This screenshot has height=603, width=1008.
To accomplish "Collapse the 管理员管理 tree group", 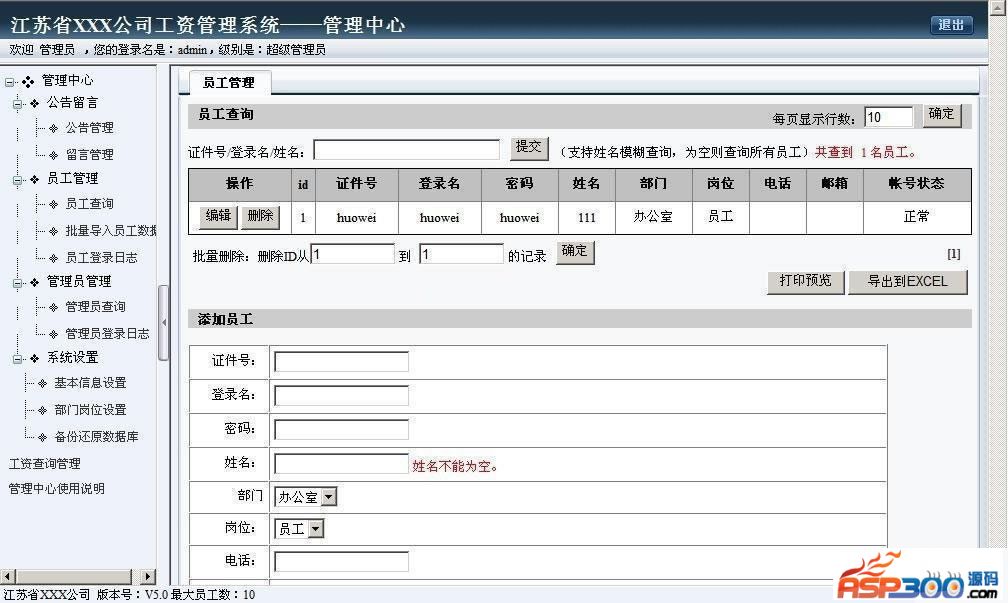I will pos(18,282).
